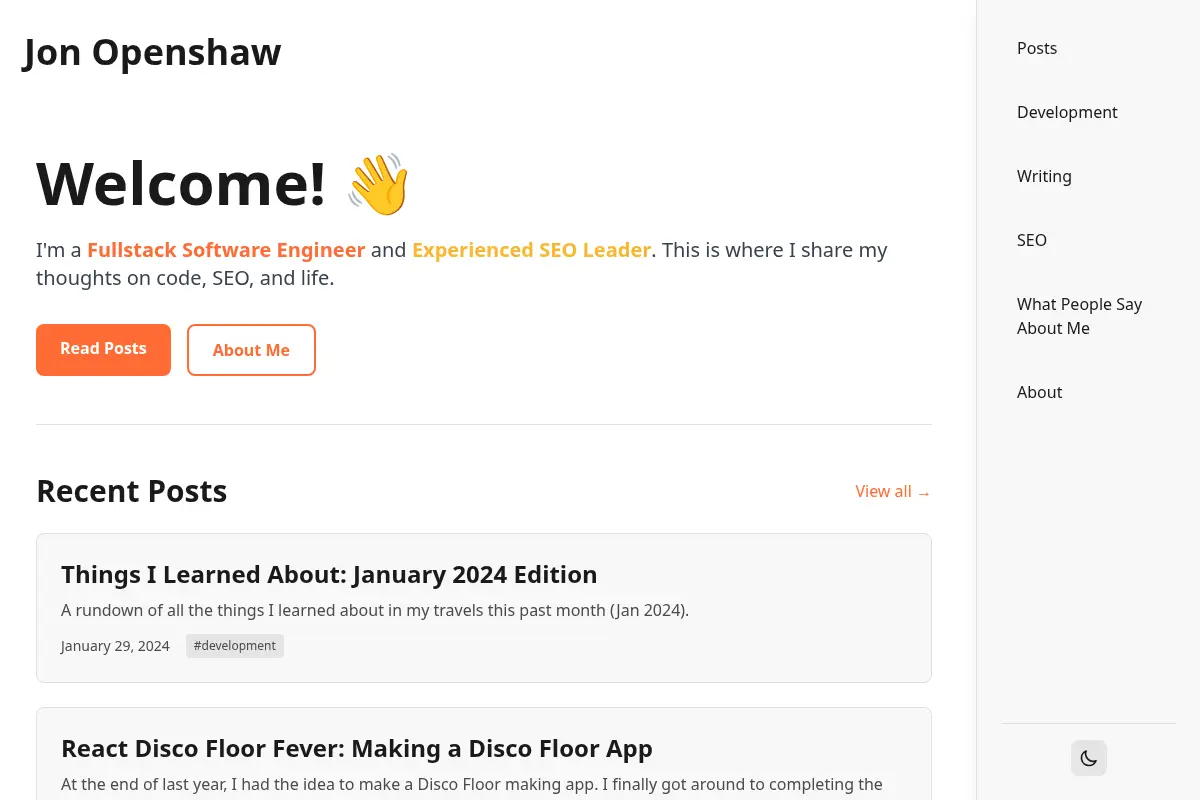This screenshot has height=800, width=1200.
Task: Click the Recent Posts heading
Action: tap(132, 492)
